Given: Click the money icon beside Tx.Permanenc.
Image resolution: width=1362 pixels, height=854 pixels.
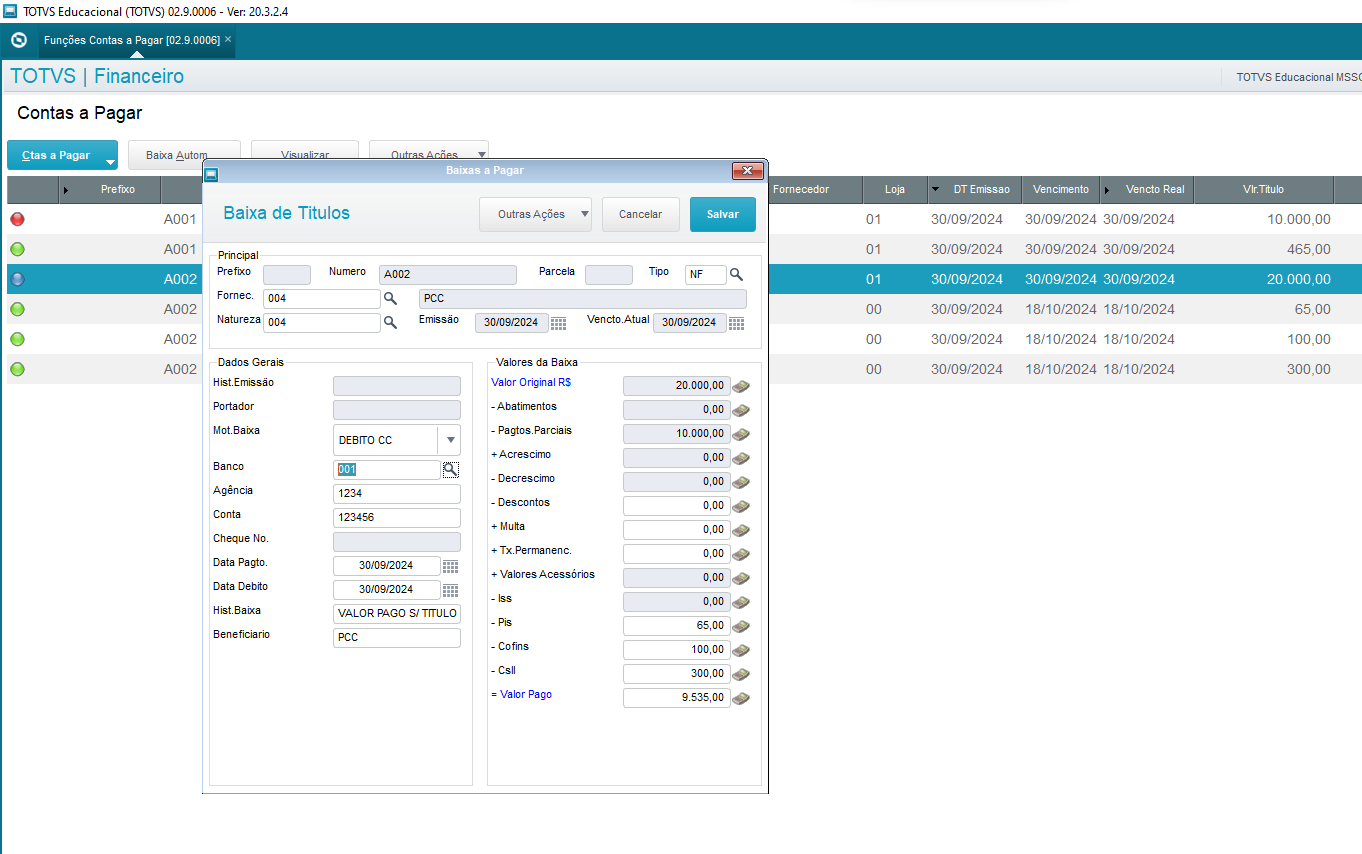Looking at the screenshot, I should pos(741,554).
